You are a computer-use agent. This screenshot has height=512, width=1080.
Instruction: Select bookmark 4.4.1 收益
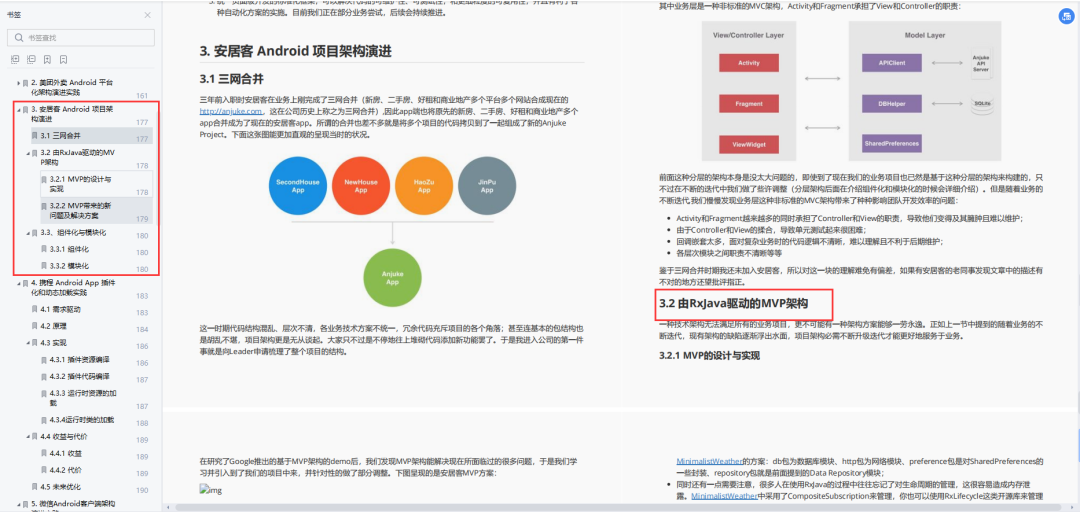click(x=65, y=453)
